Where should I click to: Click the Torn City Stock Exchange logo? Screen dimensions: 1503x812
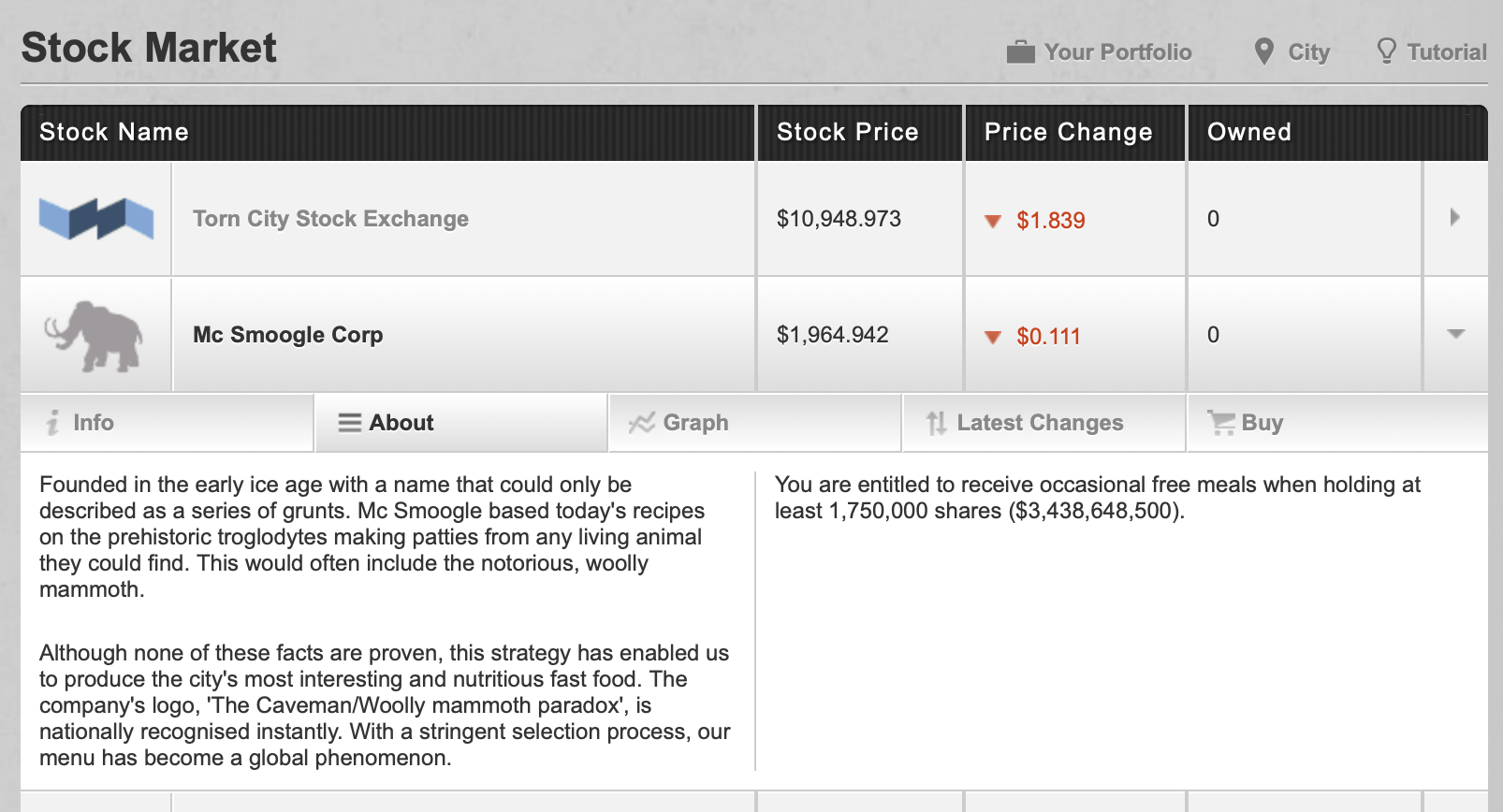(96, 219)
